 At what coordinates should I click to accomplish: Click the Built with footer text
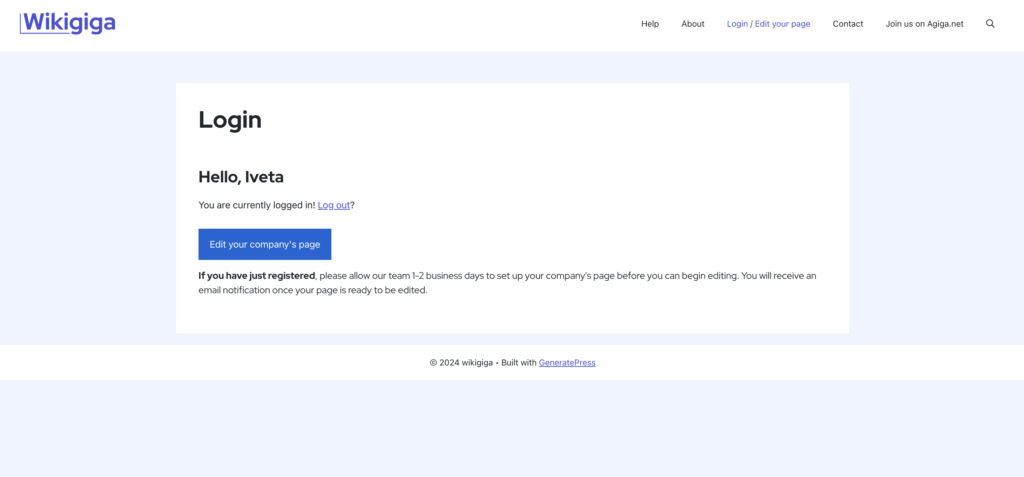pos(519,363)
